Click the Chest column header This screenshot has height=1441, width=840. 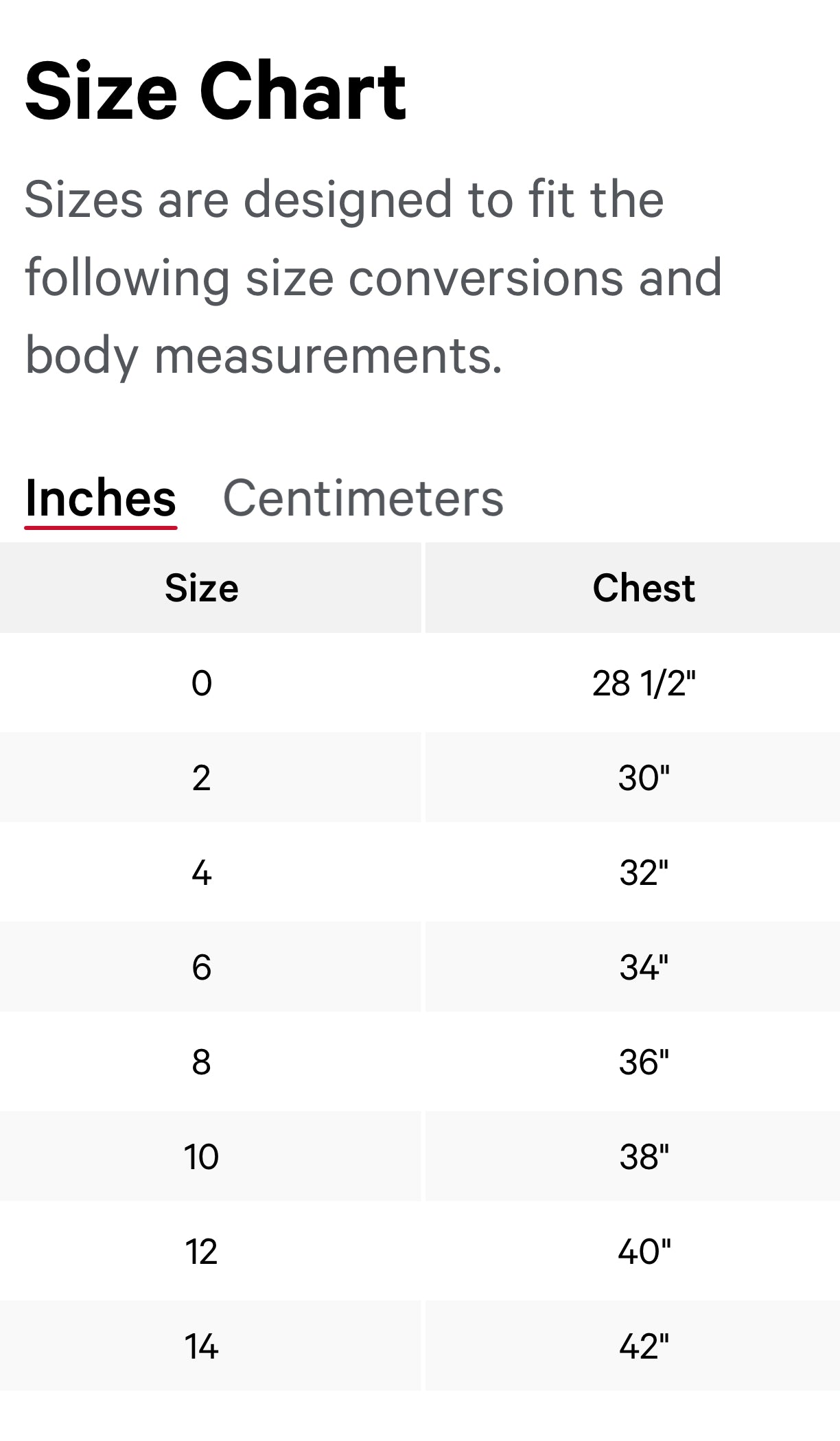point(643,588)
